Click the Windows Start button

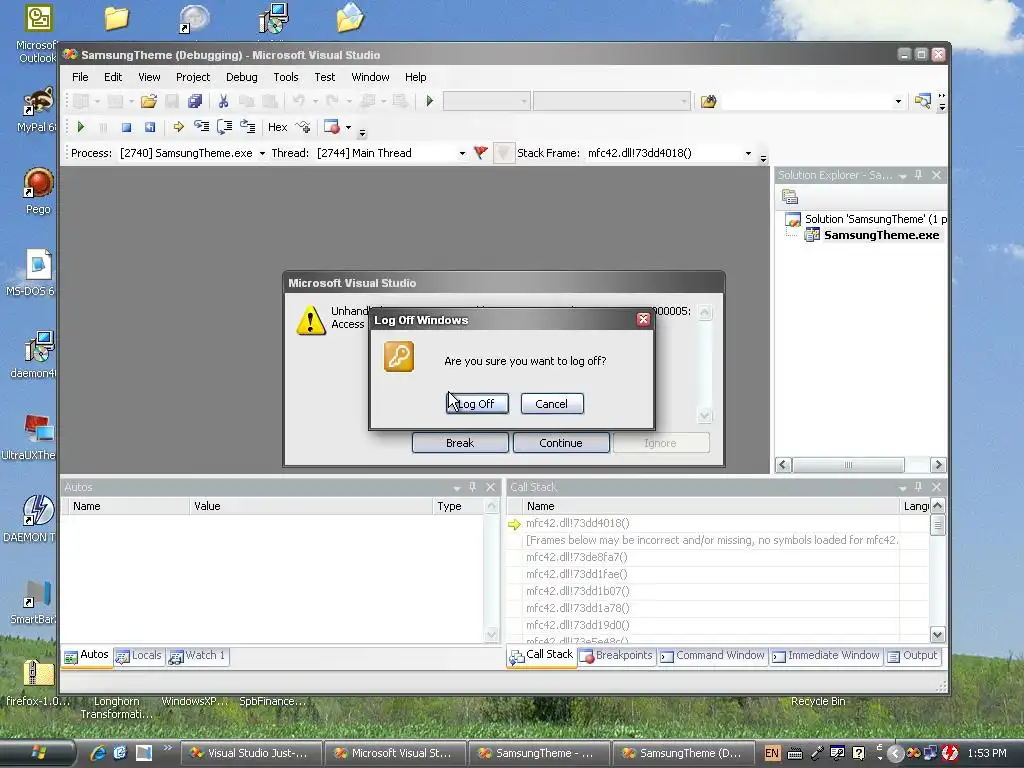pos(38,753)
